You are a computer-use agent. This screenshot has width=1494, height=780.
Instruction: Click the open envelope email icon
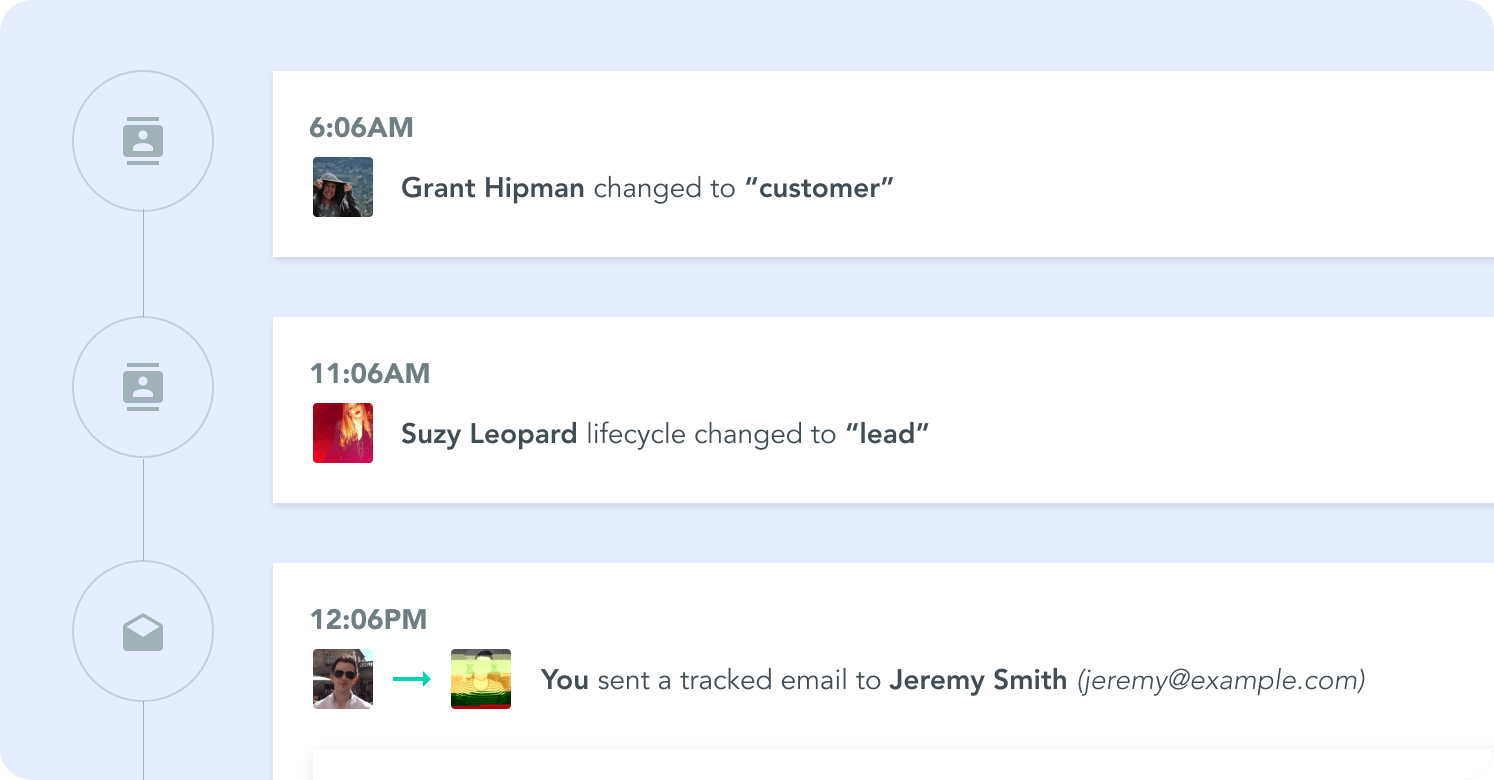point(143,632)
